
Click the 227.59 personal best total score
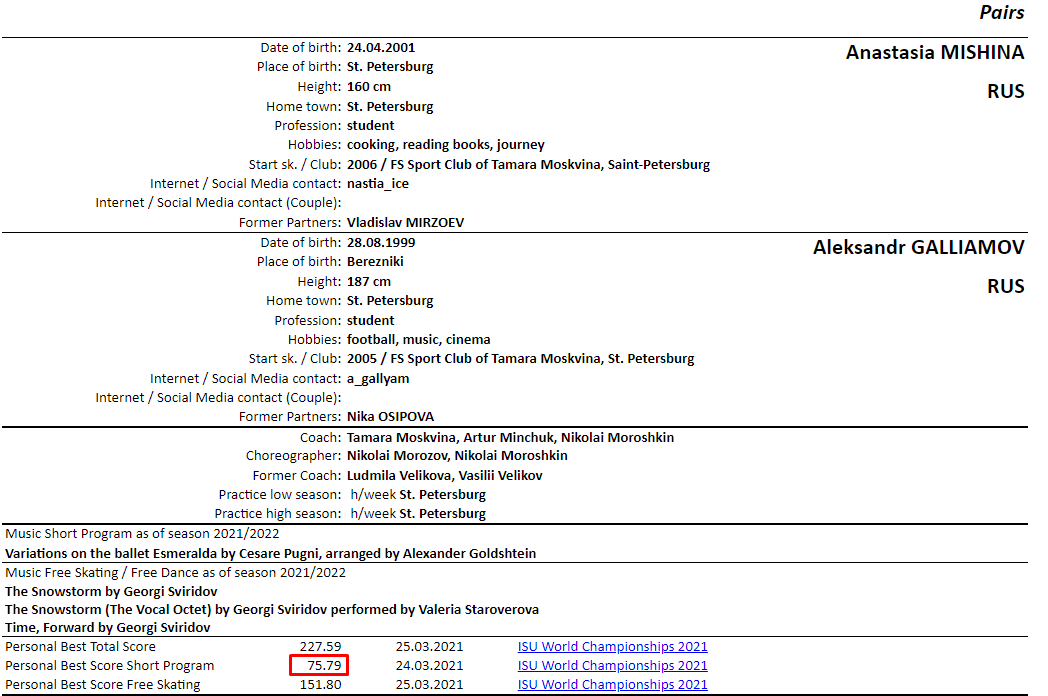pos(320,647)
